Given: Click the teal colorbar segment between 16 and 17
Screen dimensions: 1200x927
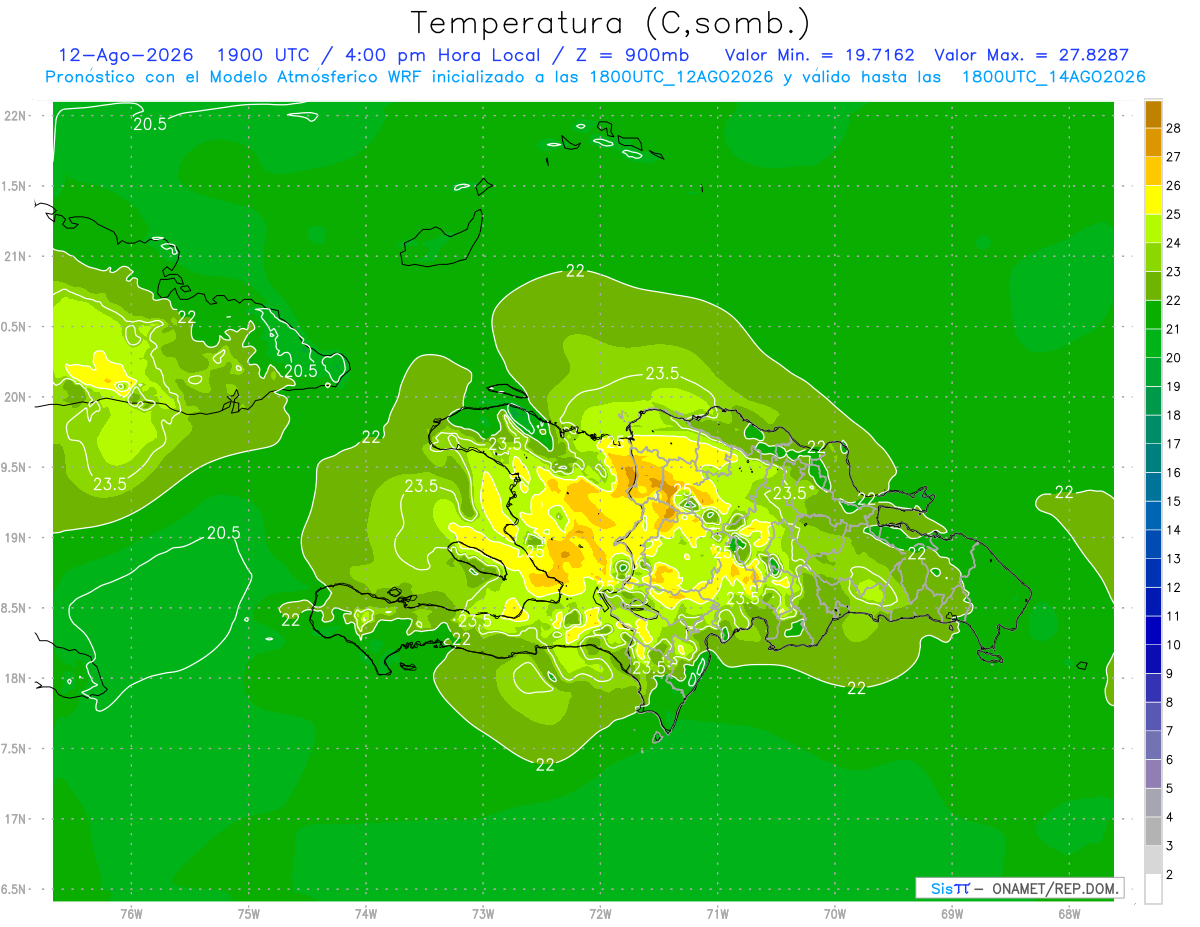Looking at the screenshot, I should [1153, 459].
